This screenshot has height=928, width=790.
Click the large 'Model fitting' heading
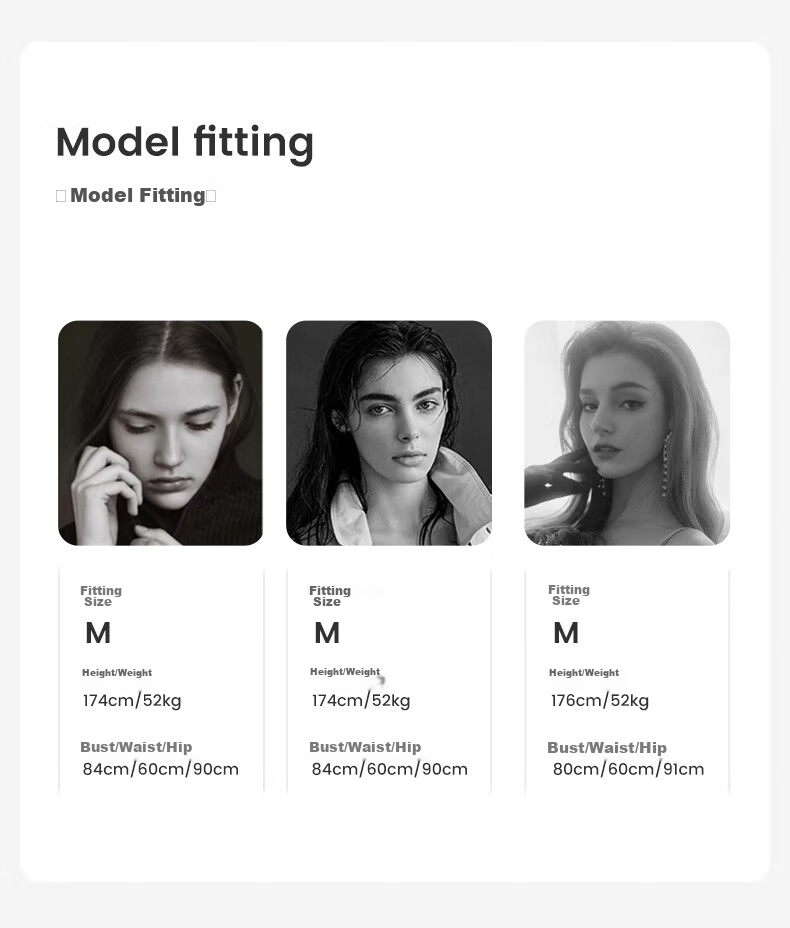[x=184, y=143]
